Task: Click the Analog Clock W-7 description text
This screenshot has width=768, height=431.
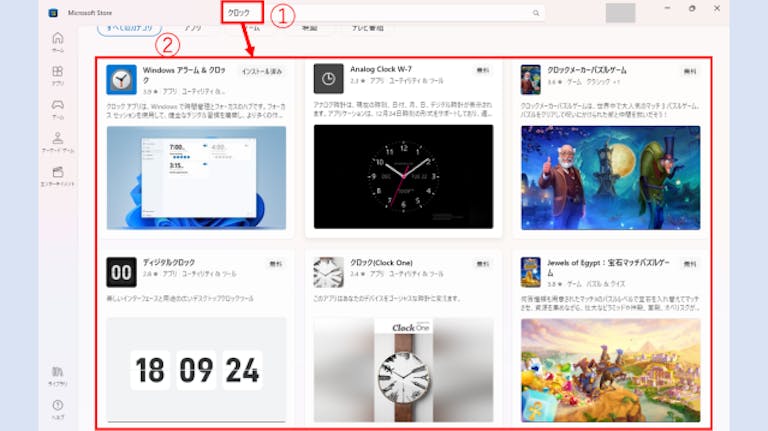Action: (403, 109)
